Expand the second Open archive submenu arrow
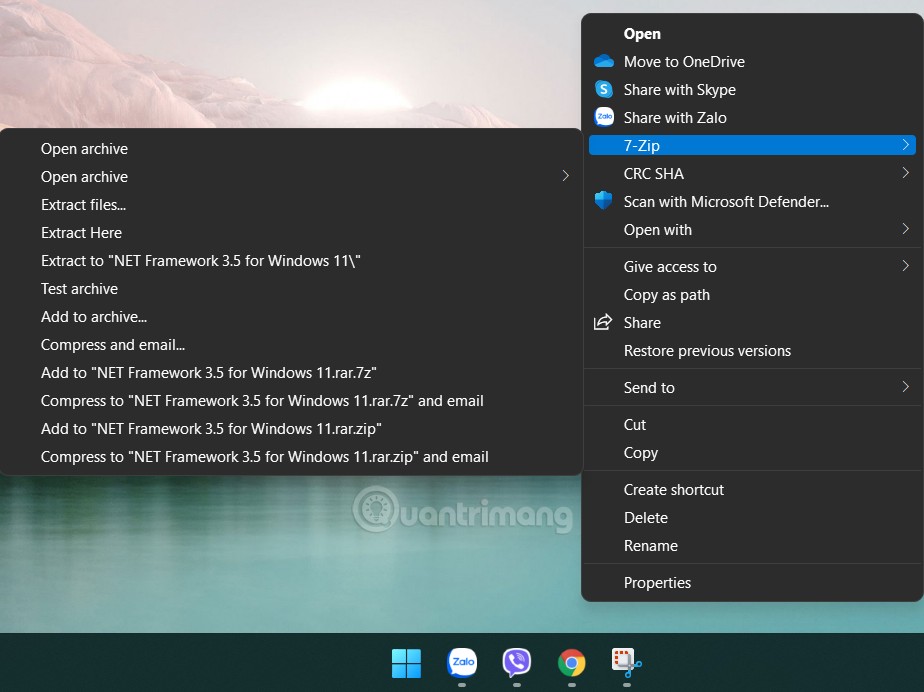This screenshot has height=692, width=924. click(565, 176)
